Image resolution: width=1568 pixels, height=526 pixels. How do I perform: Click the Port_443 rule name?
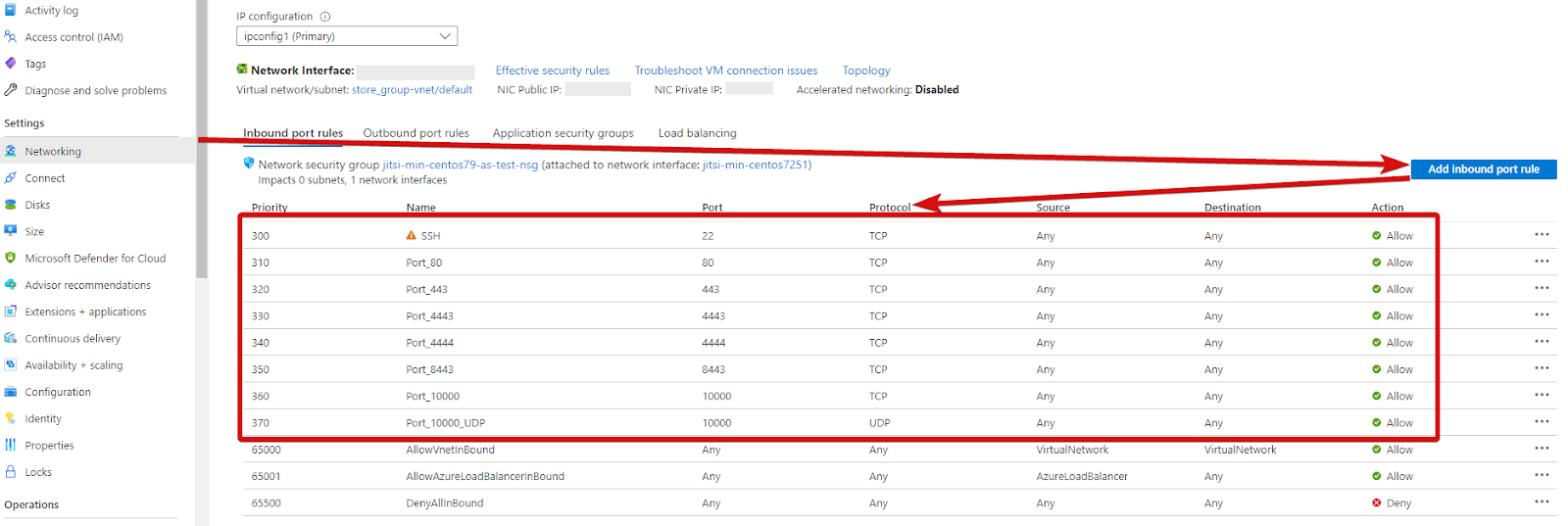(x=427, y=289)
